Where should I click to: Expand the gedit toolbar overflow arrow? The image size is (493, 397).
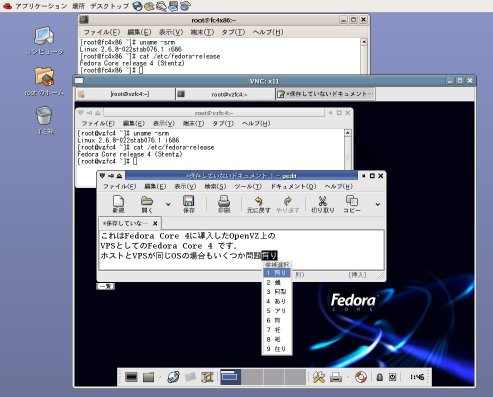pyautogui.click(x=377, y=204)
